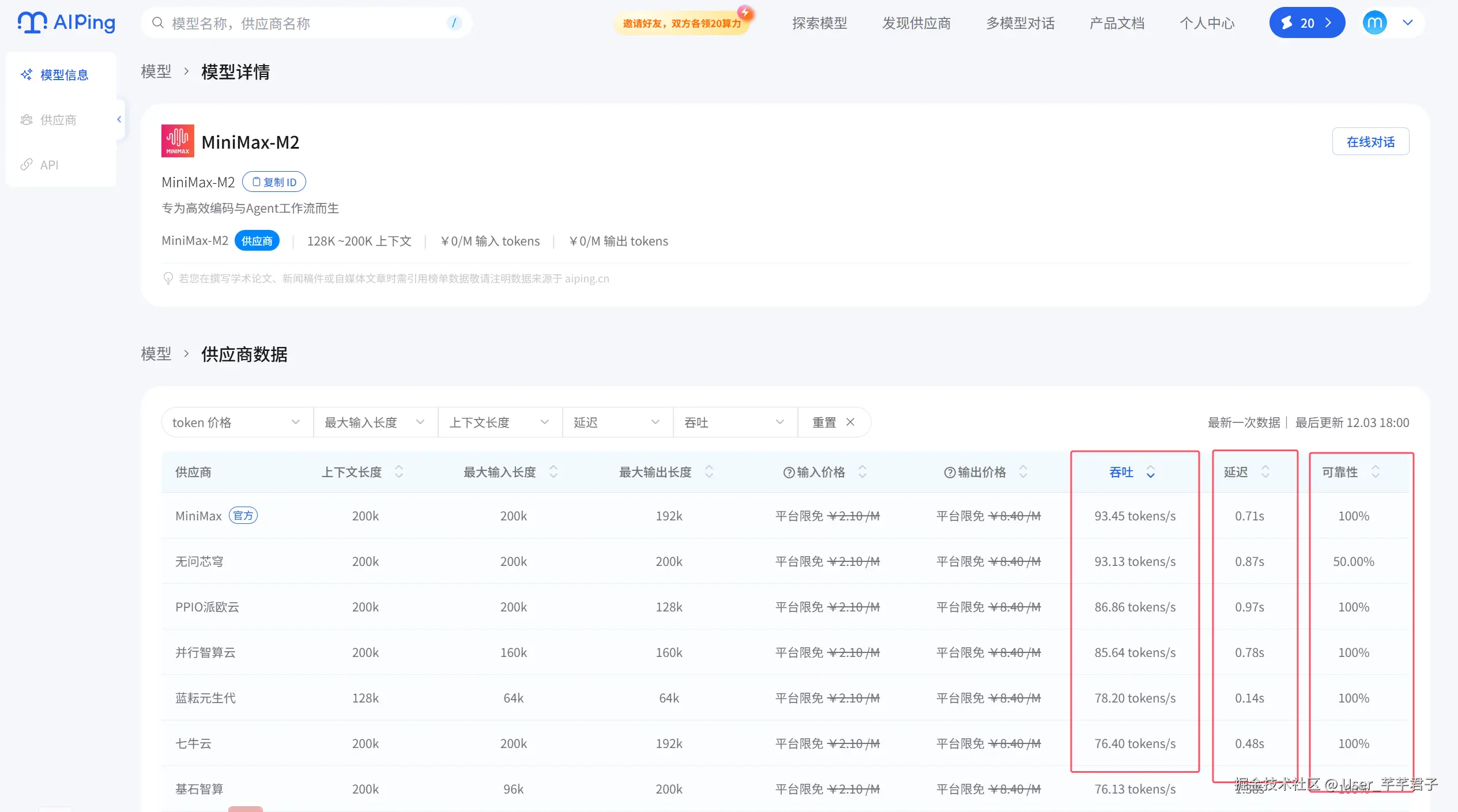Open the user avatar icon
The image size is (1458, 812).
click(1374, 23)
